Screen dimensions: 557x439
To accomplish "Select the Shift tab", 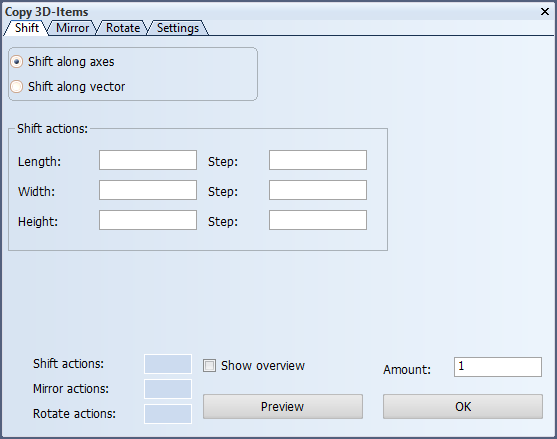I will coord(27,28).
